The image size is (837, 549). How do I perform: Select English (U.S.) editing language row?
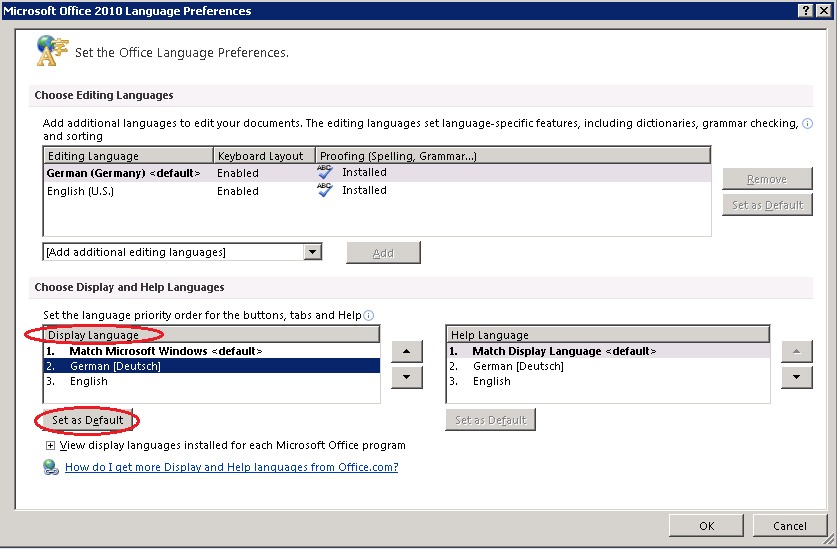[80, 191]
